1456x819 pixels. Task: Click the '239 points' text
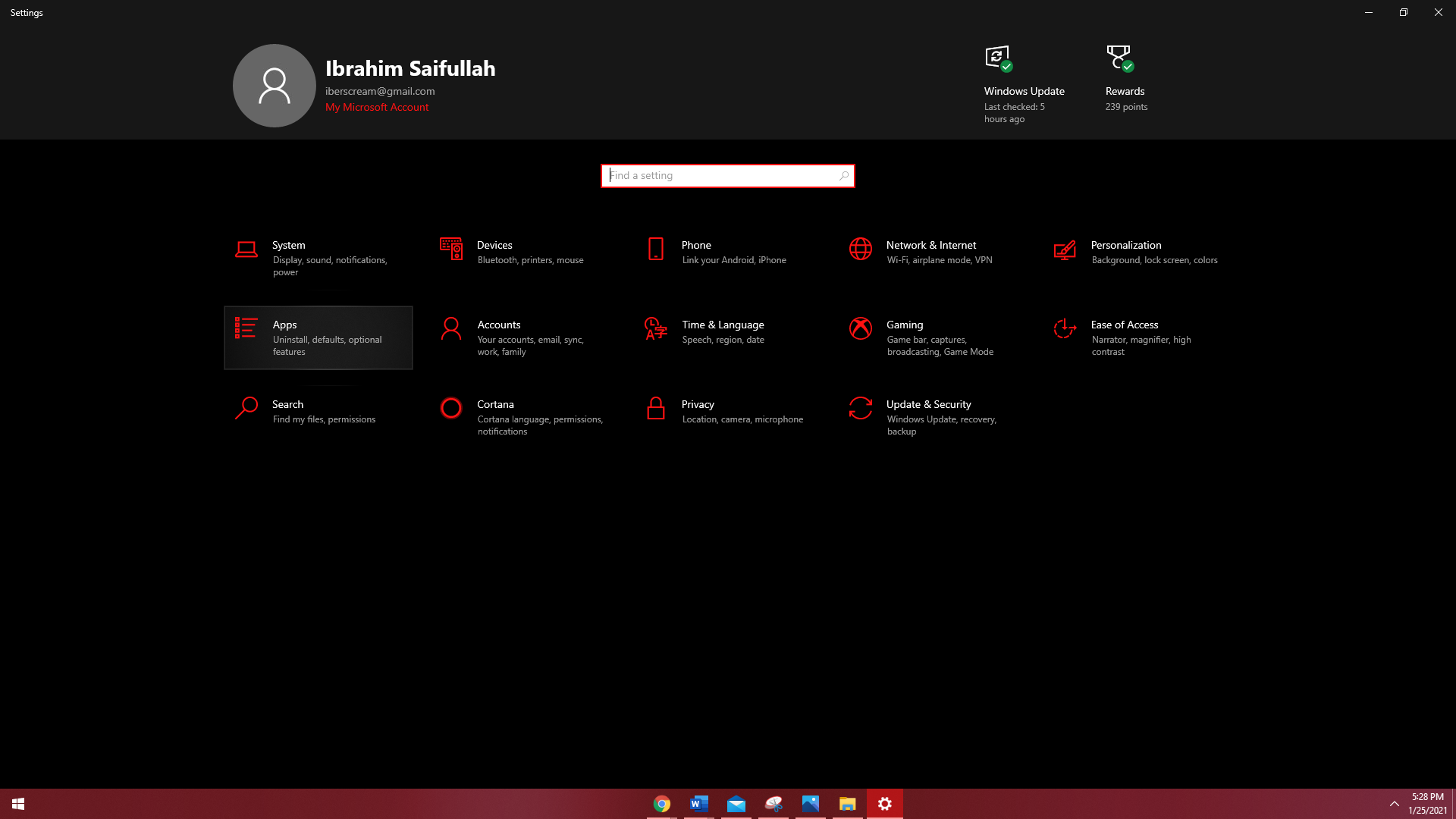[1126, 107]
